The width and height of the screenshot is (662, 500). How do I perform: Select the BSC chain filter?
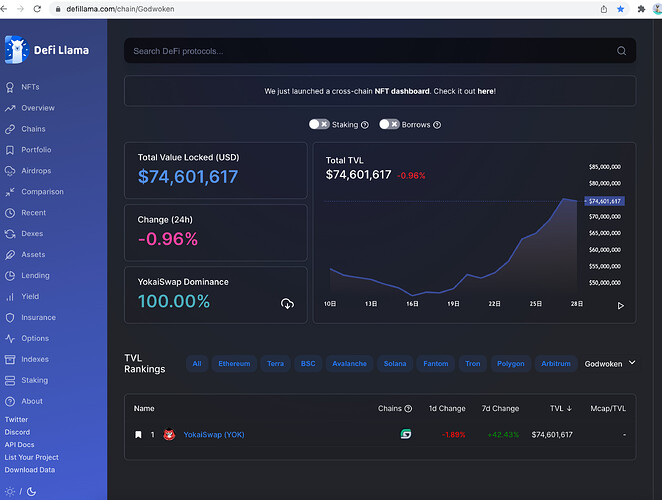308,364
